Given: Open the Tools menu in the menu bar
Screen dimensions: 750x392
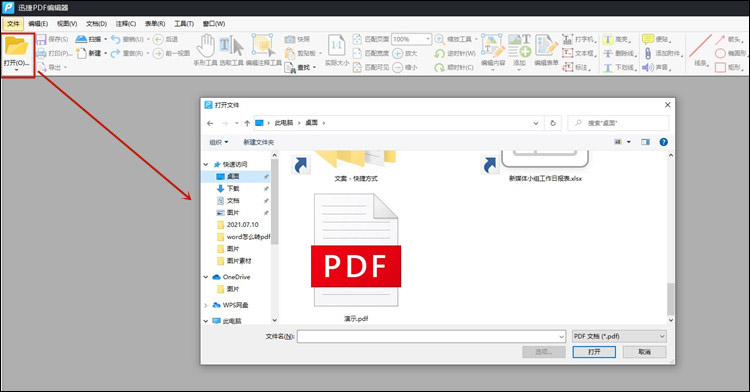Looking at the screenshot, I should (x=184, y=23).
